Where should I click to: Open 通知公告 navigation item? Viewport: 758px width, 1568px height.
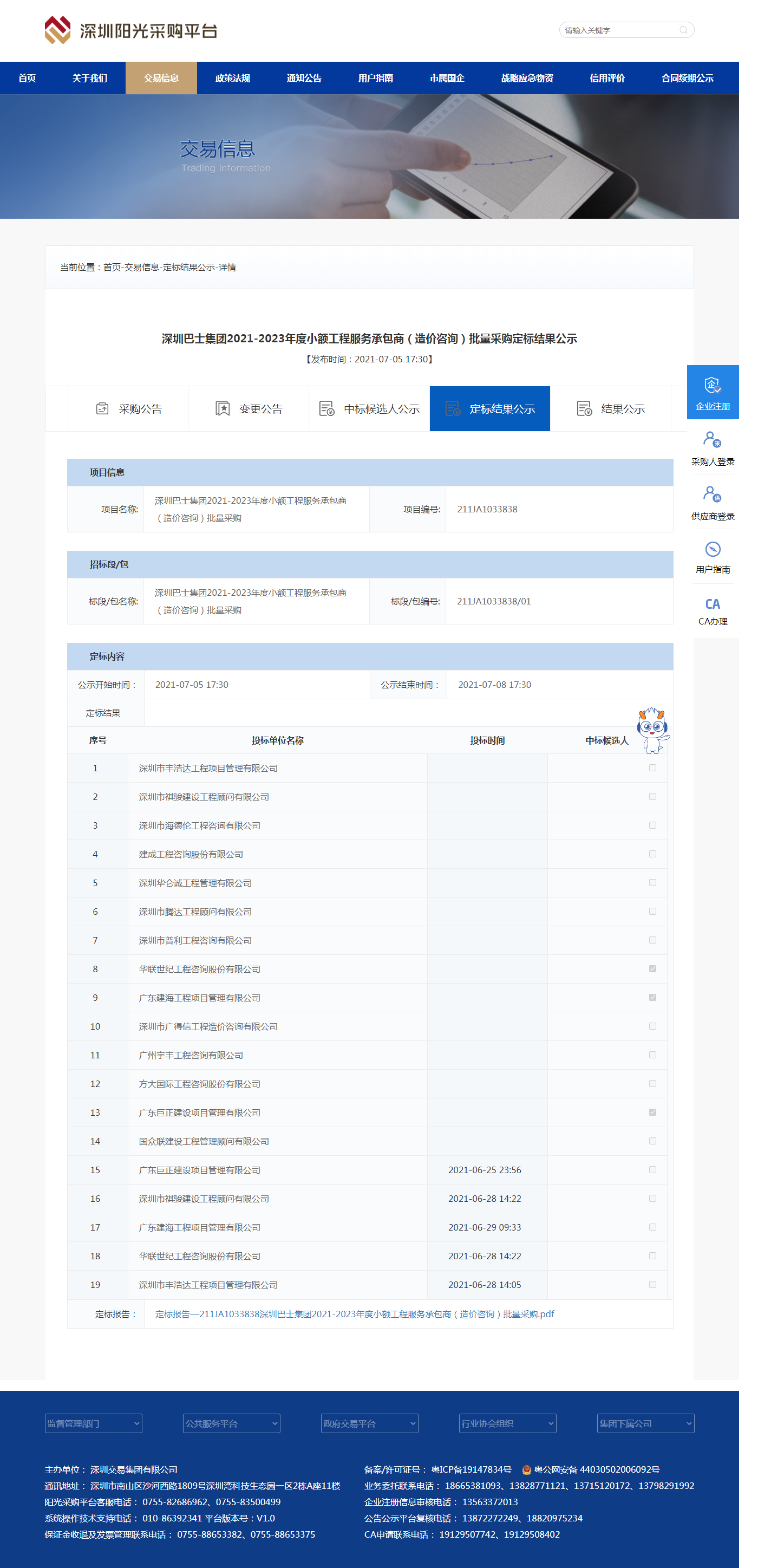pyautogui.click(x=304, y=78)
